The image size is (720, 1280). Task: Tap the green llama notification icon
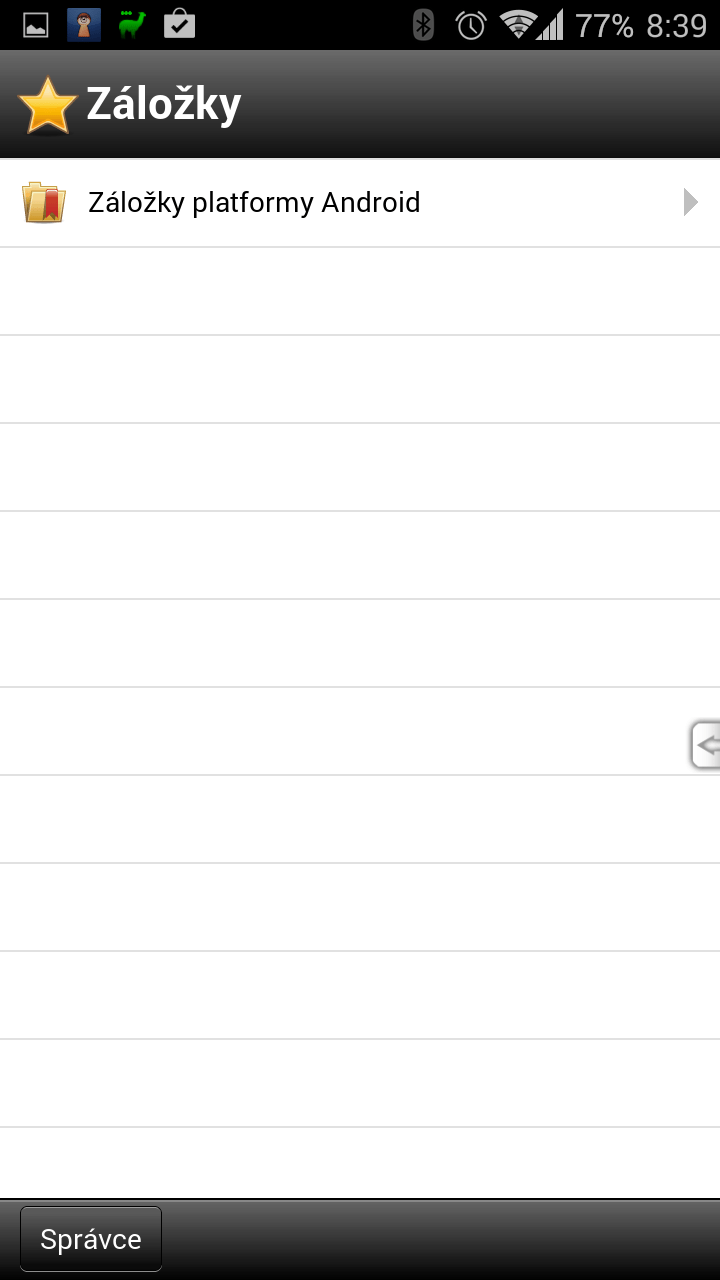click(x=132, y=25)
